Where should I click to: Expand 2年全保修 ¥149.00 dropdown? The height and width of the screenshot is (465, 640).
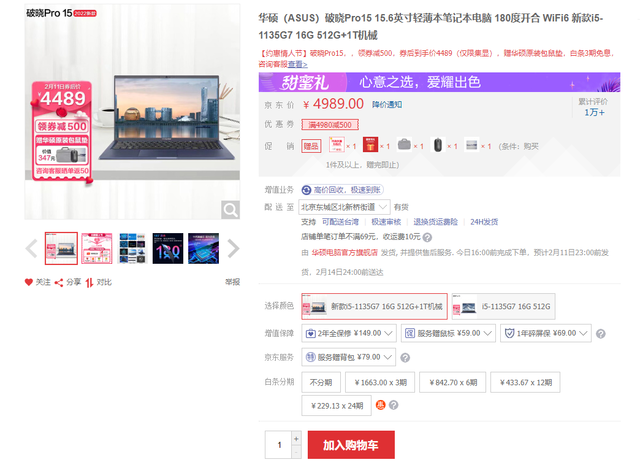coord(349,333)
